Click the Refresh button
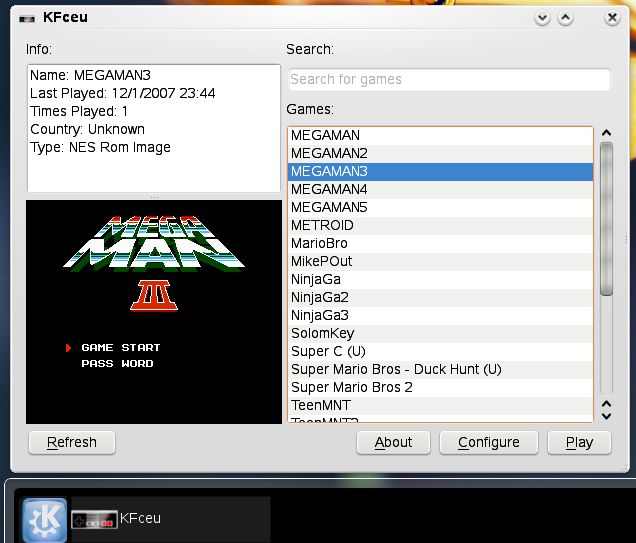Image resolution: width=636 pixels, height=543 pixels. pos(72,442)
